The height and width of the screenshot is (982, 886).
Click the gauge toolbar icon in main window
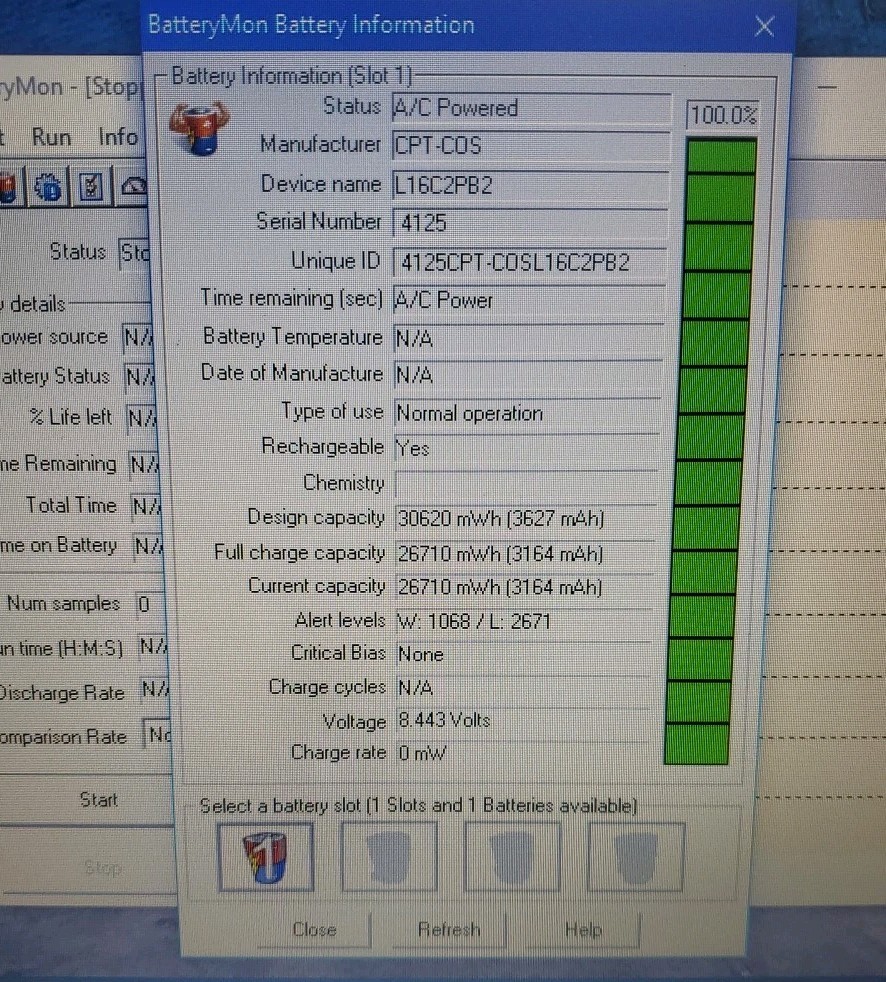point(133,186)
